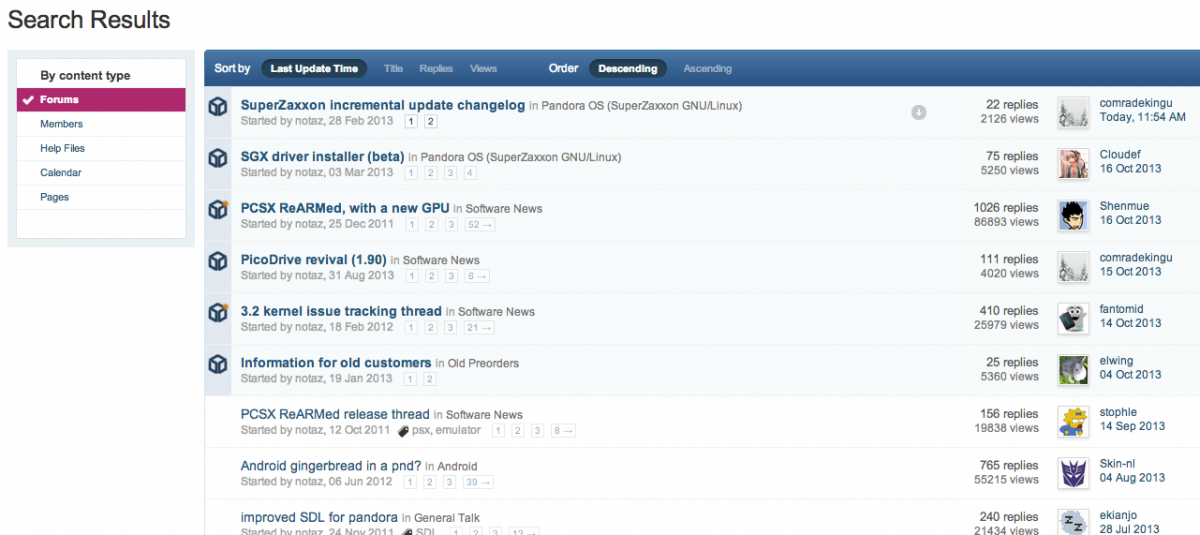The width and height of the screenshot is (1200, 535).
Task: Click the SuperZaxxon changelog thread cube icon
Action: pos(218,106)
